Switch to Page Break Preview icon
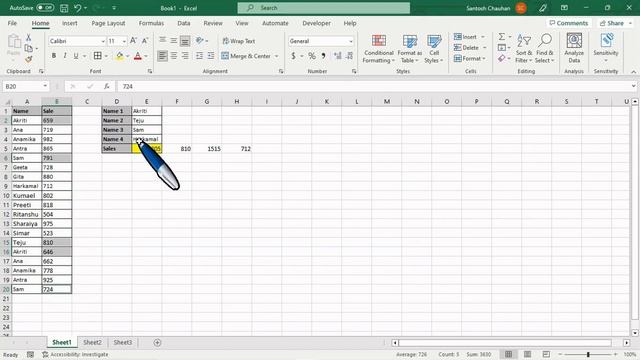Image resolution: width=640 pixels, height=360 pixels. click(546, 354)
